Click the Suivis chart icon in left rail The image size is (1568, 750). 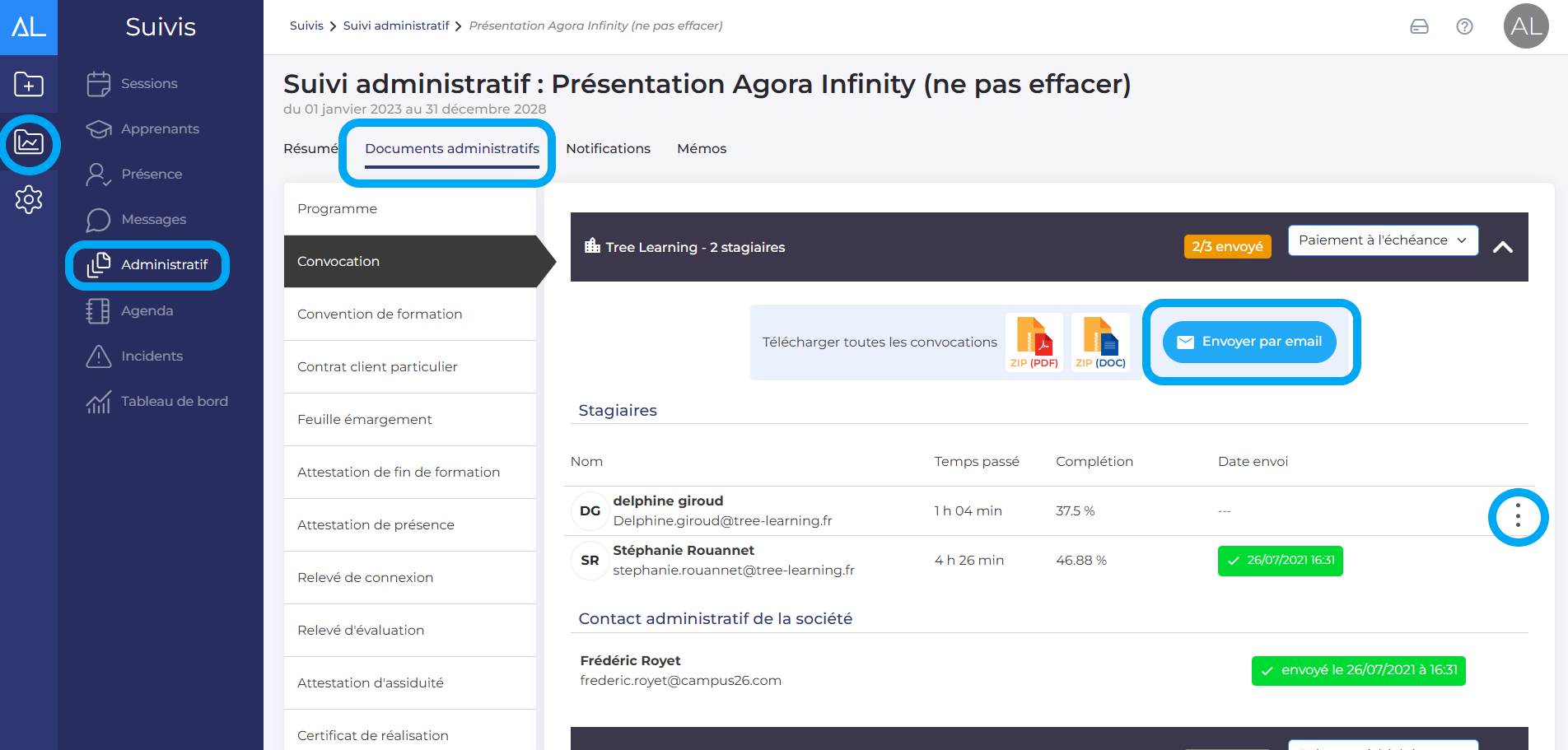point(29,143)
